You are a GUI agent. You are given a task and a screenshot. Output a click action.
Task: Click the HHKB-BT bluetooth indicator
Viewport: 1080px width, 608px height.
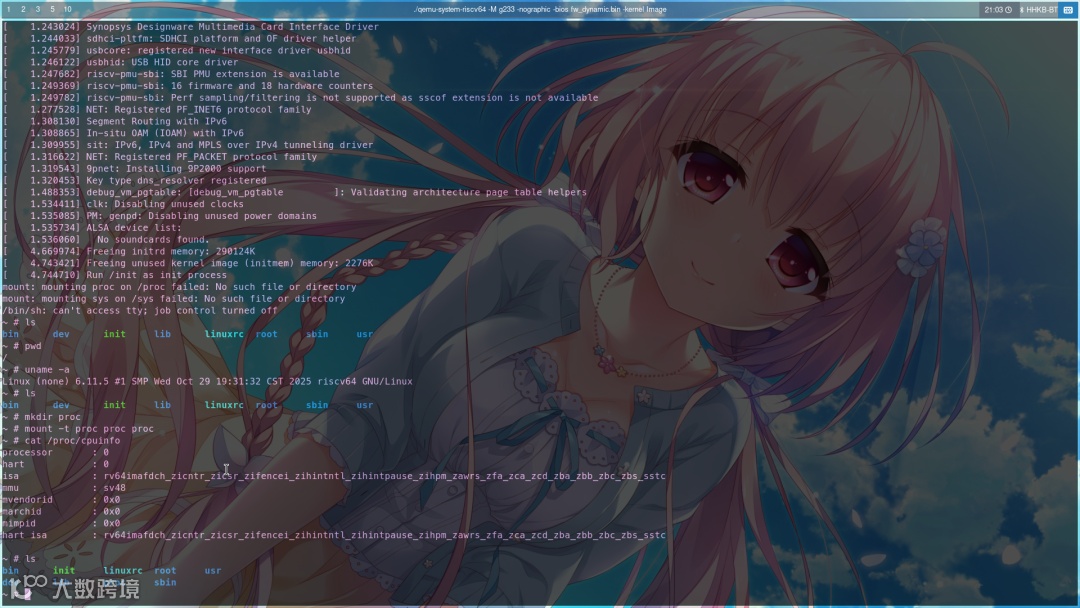click(1039, 10)
